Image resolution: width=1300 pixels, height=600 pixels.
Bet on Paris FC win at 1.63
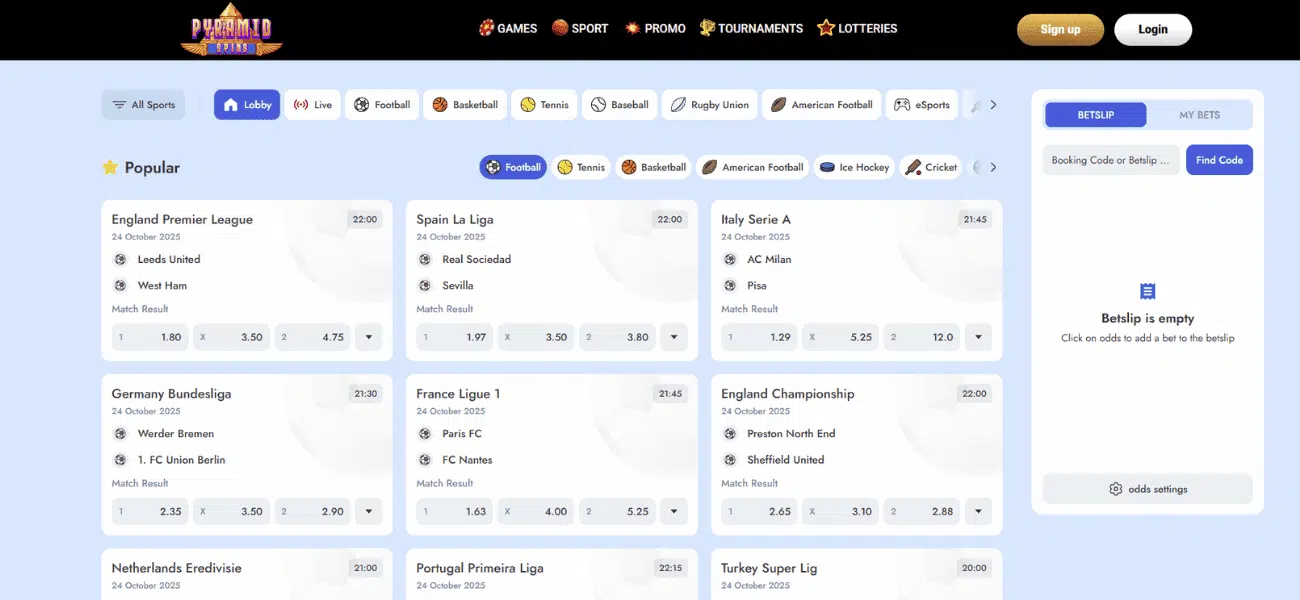pos(455,511)
